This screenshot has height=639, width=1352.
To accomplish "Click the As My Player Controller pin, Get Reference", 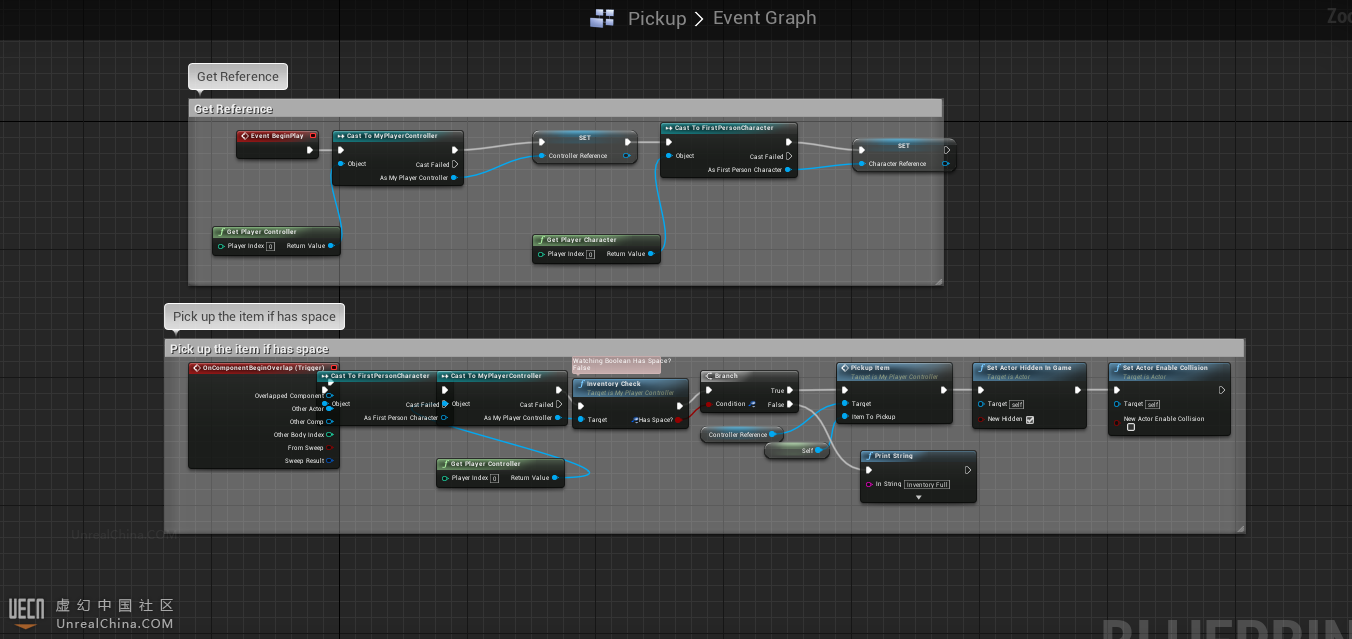I will 455,178.
